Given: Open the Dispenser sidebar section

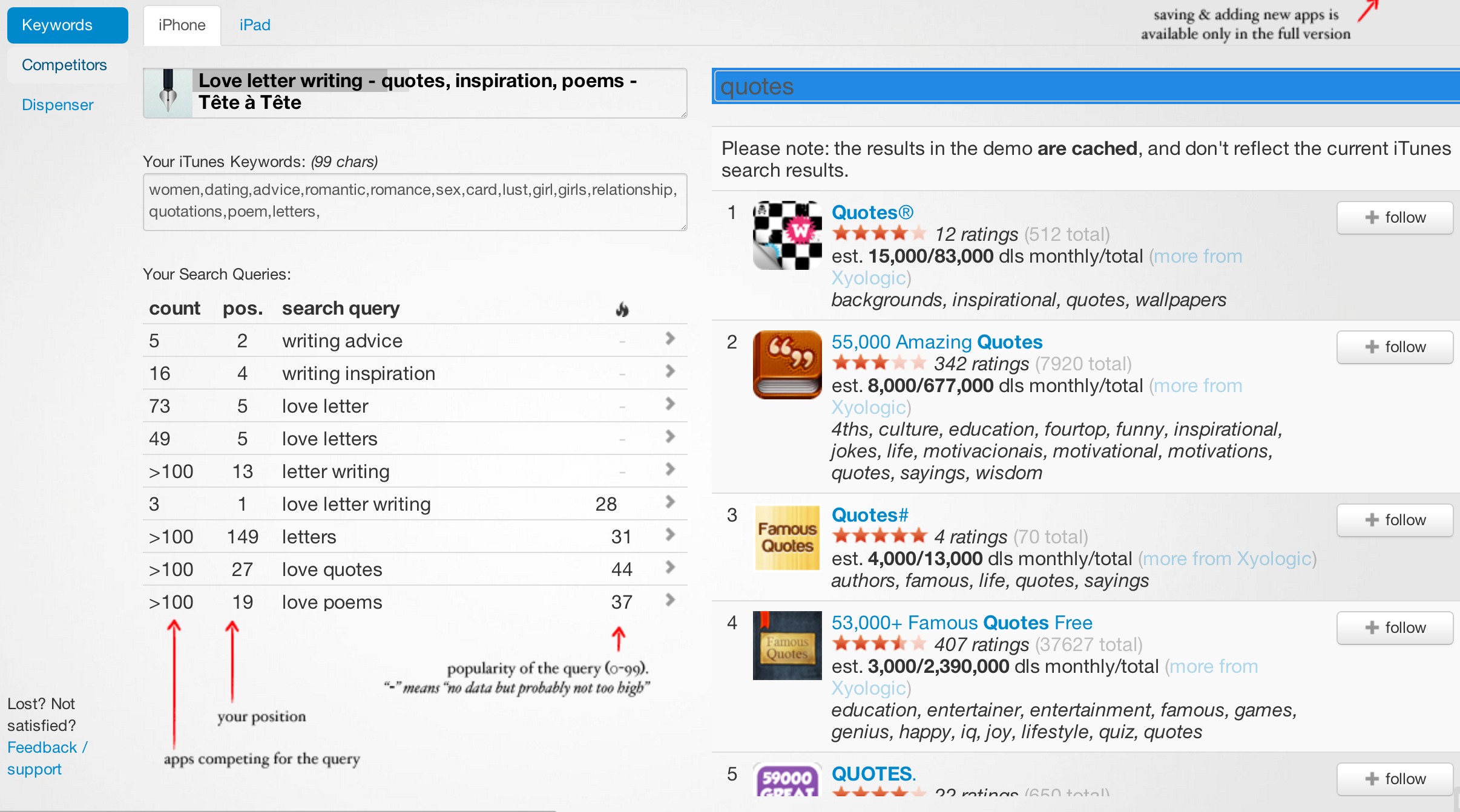Looking at the screenshot, I should 58,105.
